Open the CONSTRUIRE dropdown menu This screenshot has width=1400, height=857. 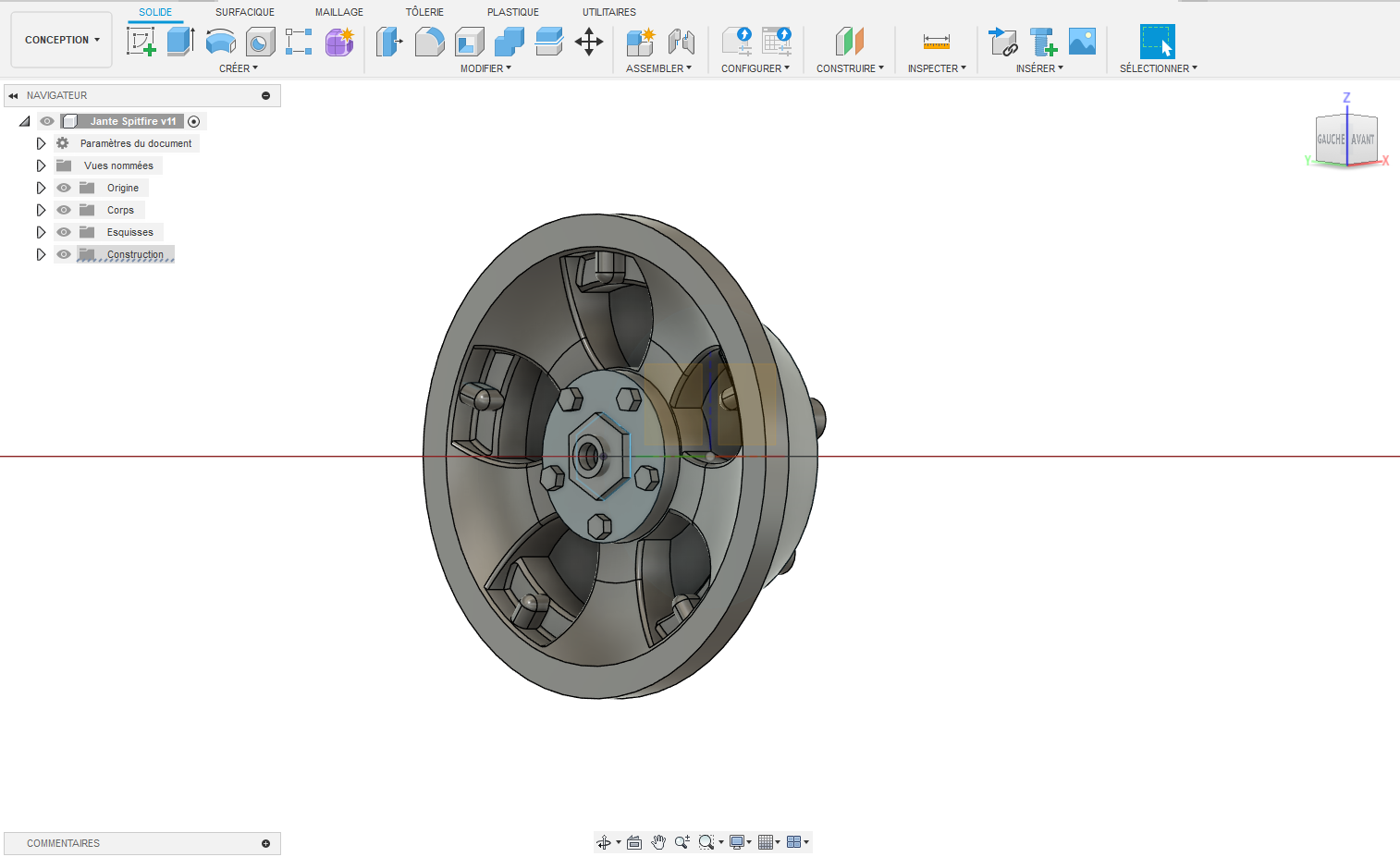(850, 68)
